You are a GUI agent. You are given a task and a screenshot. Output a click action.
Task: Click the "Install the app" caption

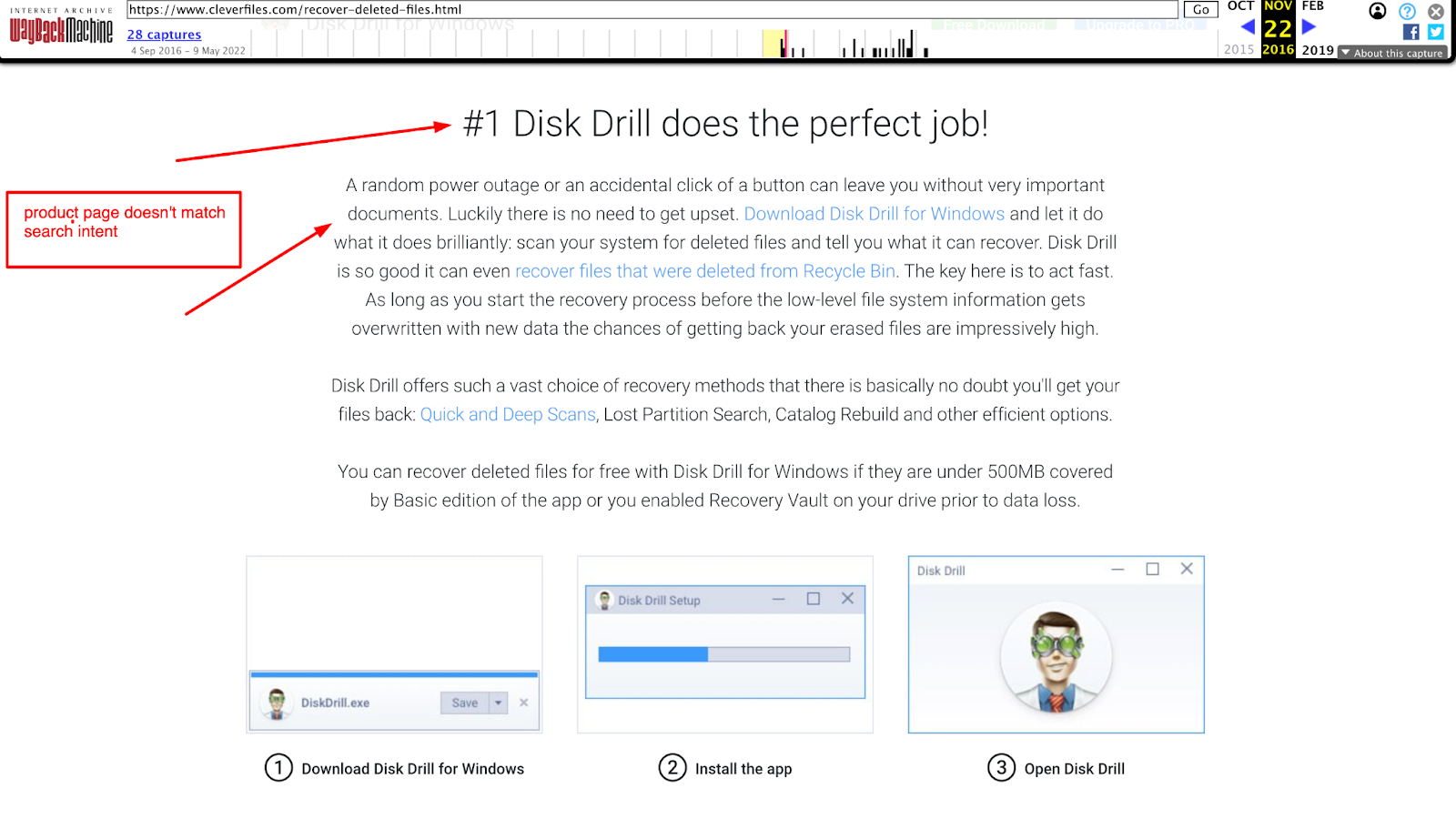tap(743, 769)
